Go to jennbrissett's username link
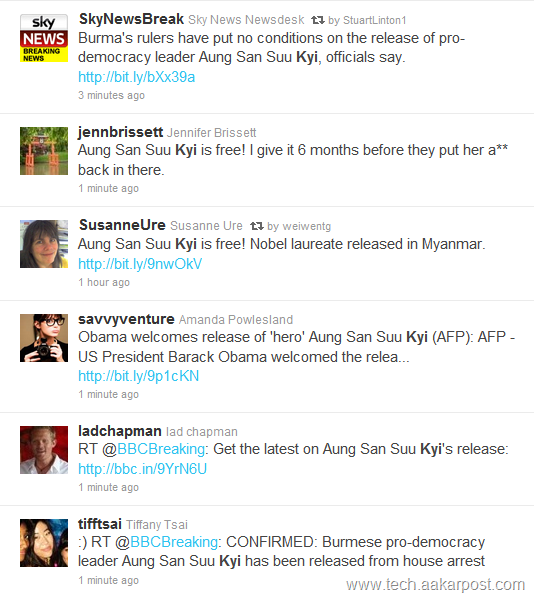This screenshot has width=534, height=595. pyautogui.click(x=120, y=132)
